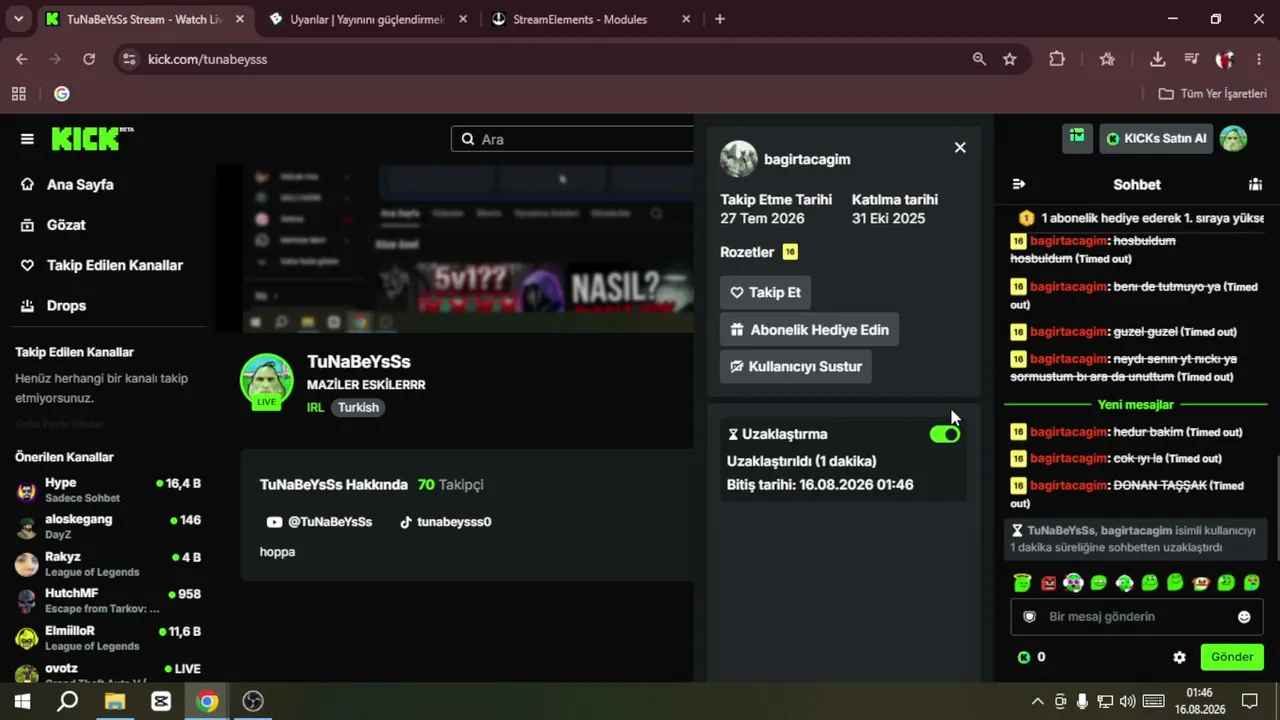Open the profile avatar at top right
The image size is (1280, 720).
click(x=1233, y=138)
